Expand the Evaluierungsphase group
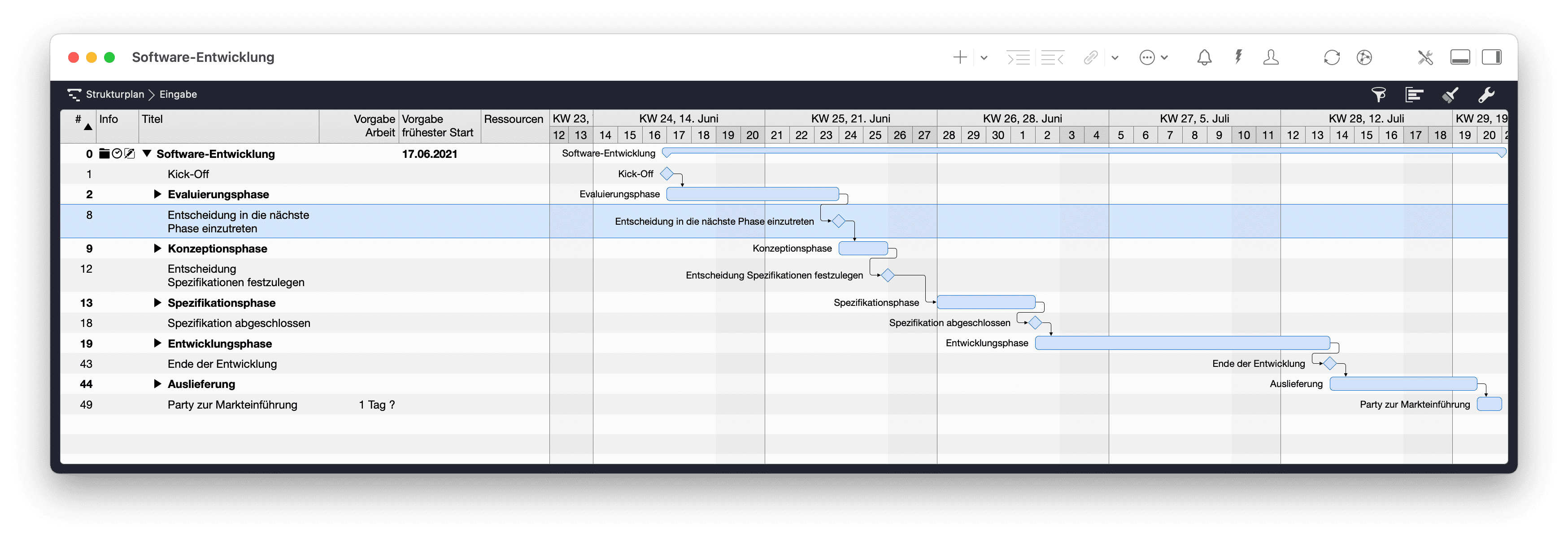Image resolution: width=1568 pixels, height=540 pixels. (158, 194)
